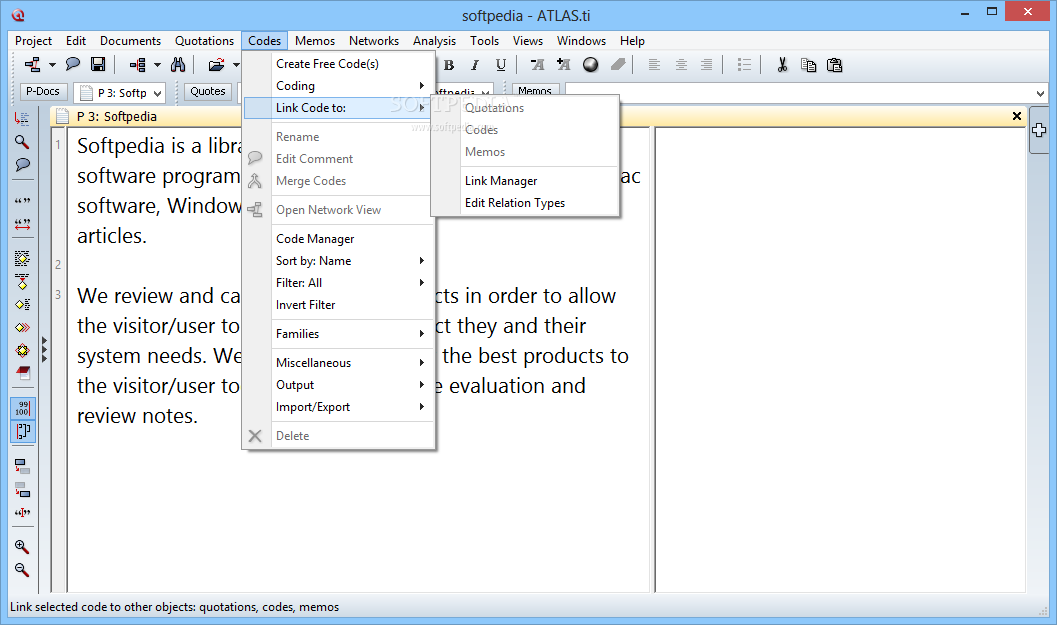
Task: Toggle the margin brackets sidebar button
Action: [x=22, y=431]
